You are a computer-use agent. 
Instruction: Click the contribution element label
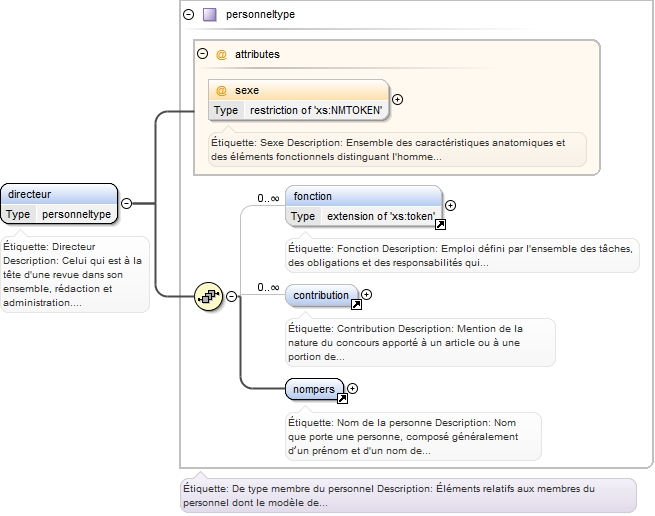320,296
